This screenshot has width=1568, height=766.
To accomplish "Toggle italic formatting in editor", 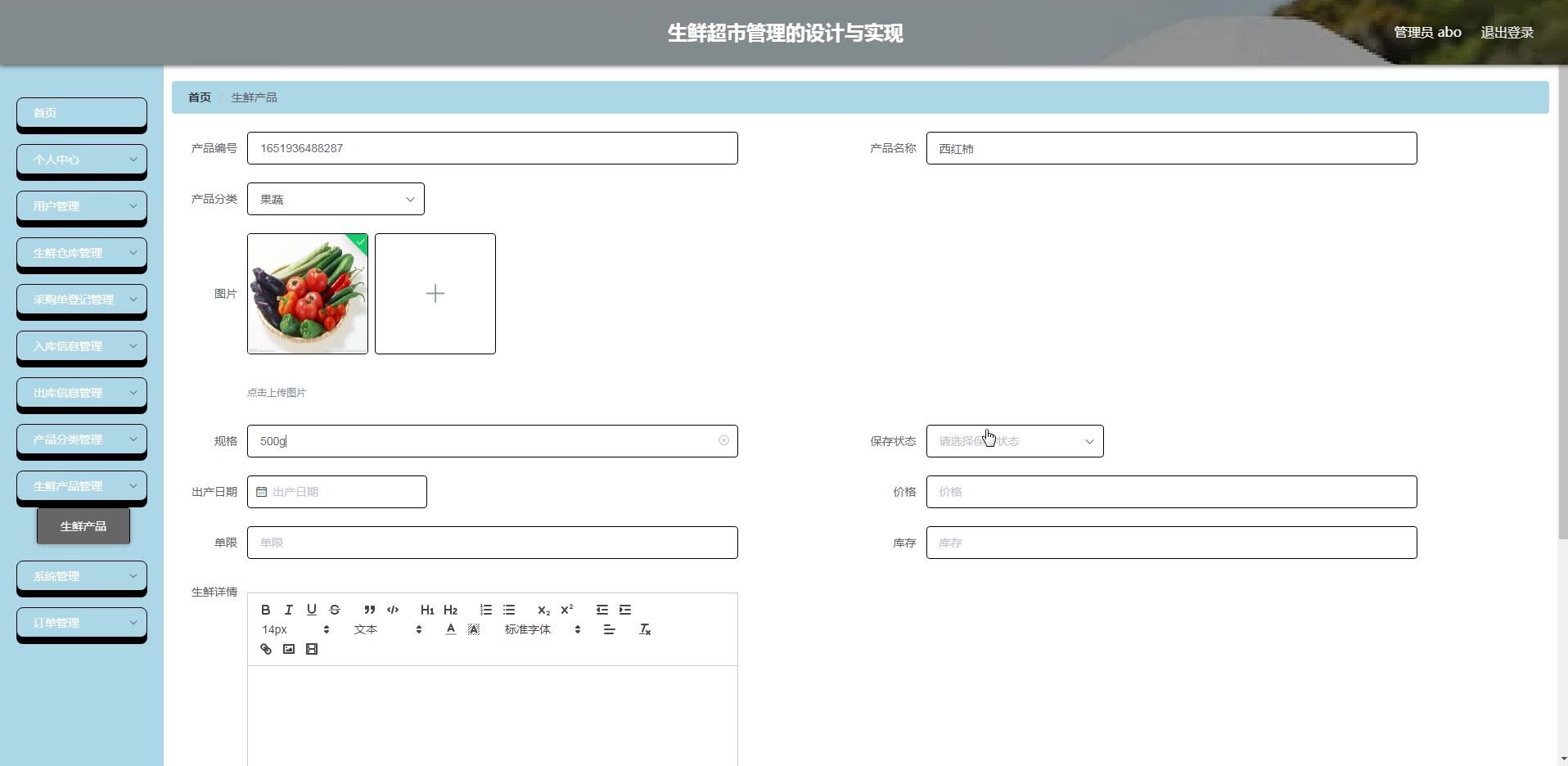I will (x=288, y=610).
